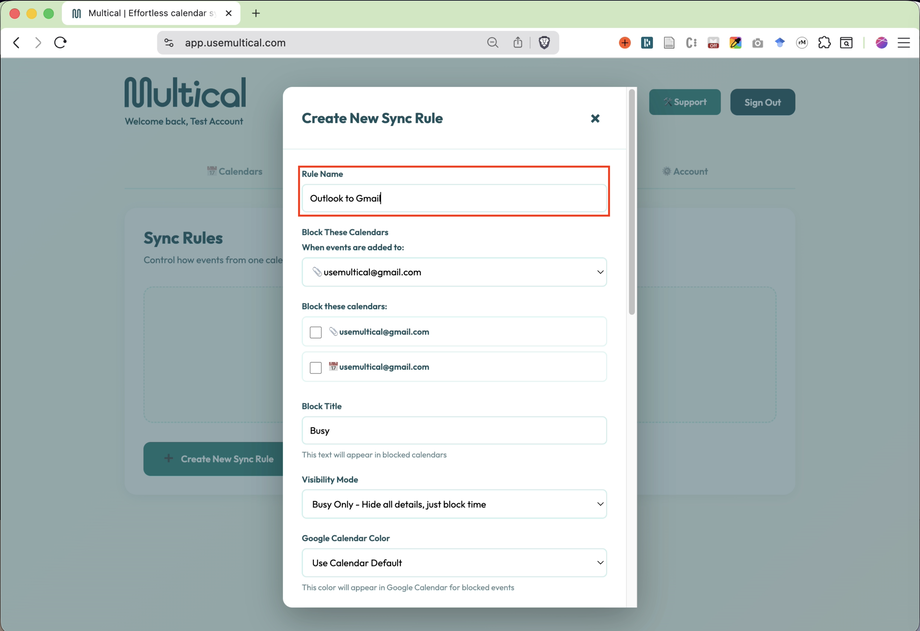Reload the page with the refresh icon
The height and width of the screenshot is (631, 920).
pyautogui.click(x=60, y=43)
